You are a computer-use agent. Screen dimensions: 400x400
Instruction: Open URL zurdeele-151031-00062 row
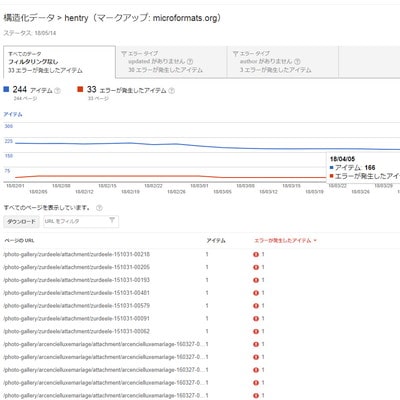(77, 331)
